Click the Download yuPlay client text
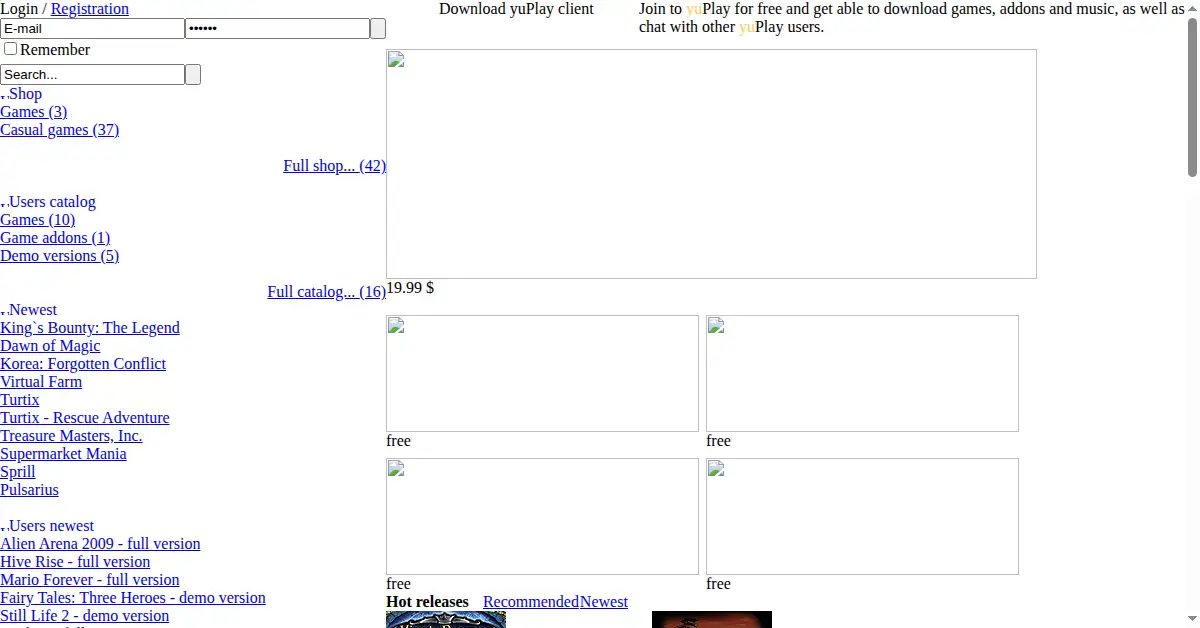The image size is (1200, 628). (x=516, y=9)
